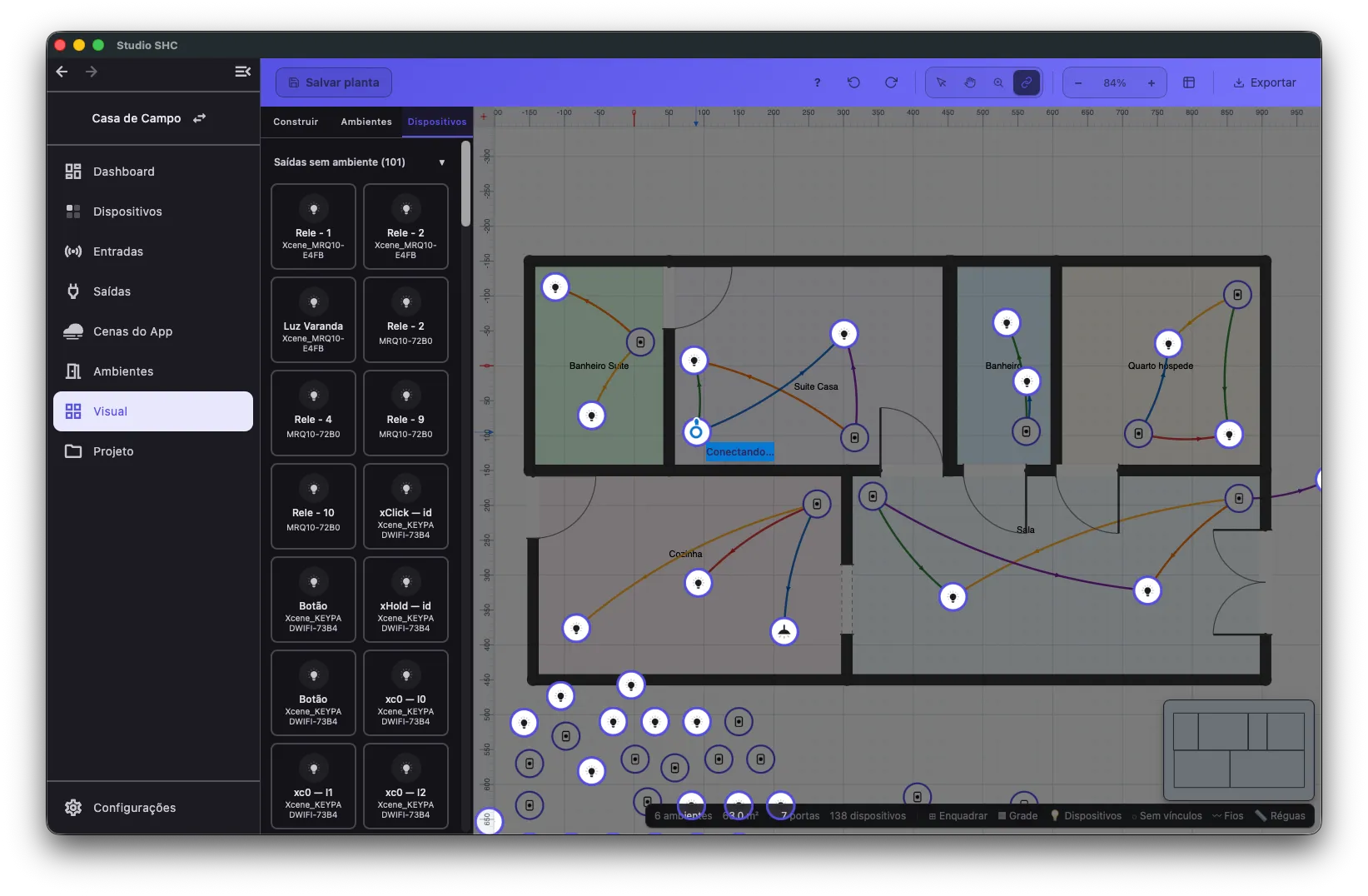The width and height of the screenshot is (1368, 896).
Task: Activate the hand pan tool
Action: 970,82
